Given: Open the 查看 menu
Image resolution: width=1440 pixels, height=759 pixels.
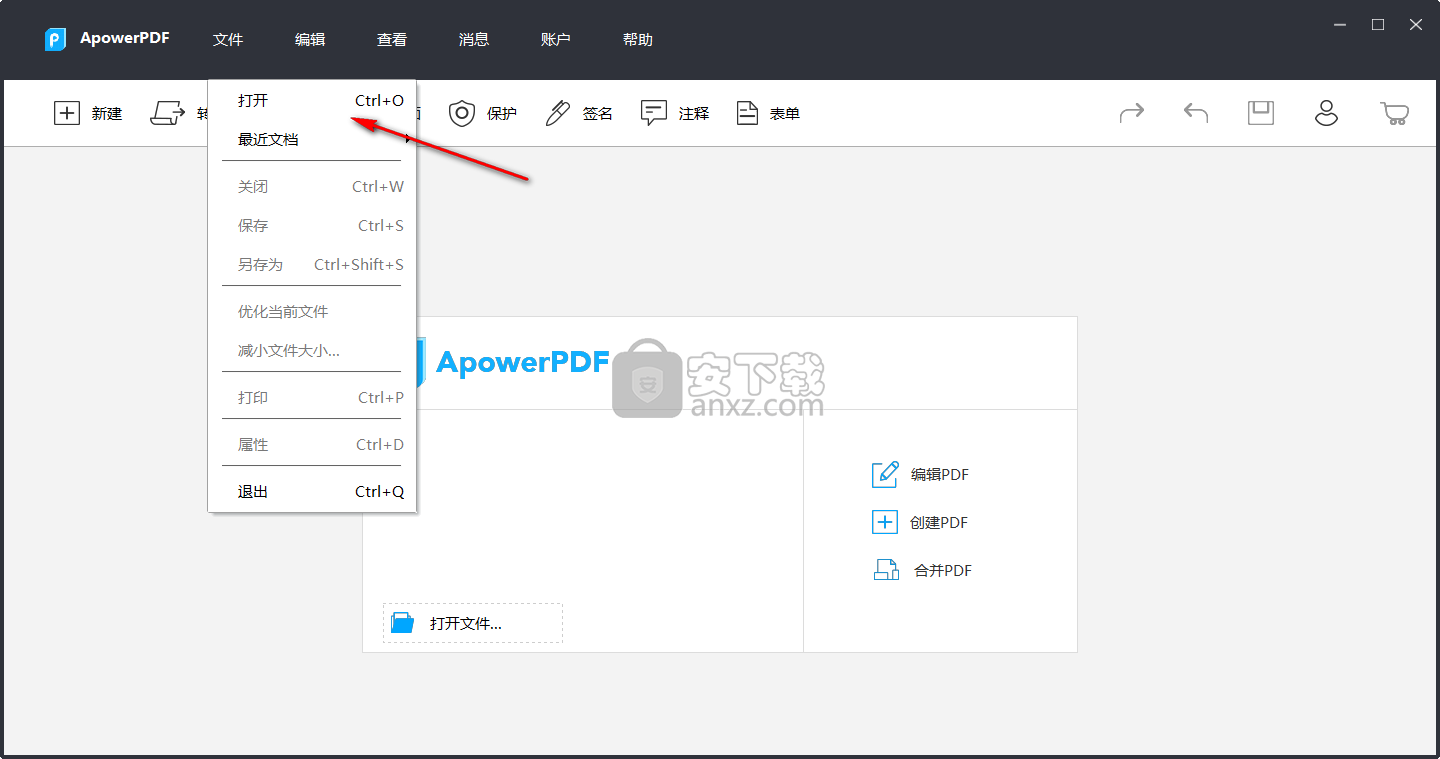Looking at the screenshot, I should coord(392,40).
